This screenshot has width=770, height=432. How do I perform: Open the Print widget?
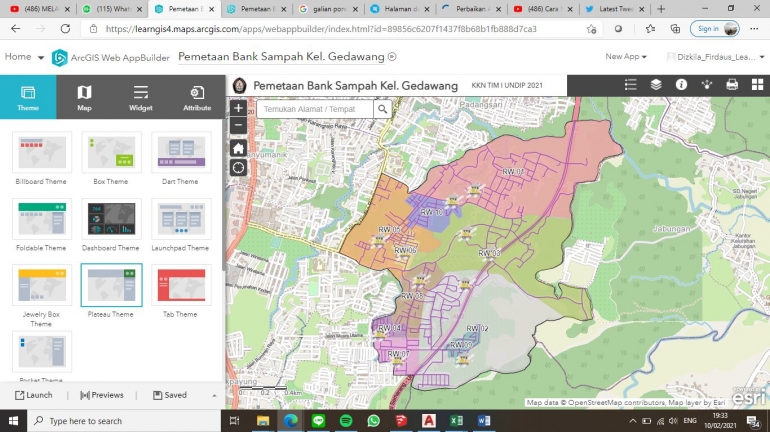732,85
